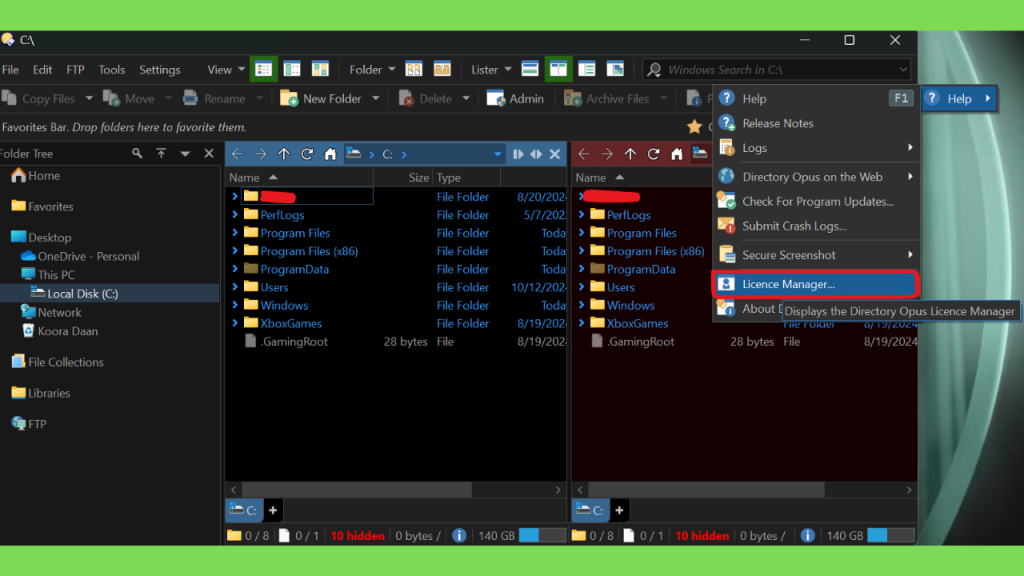Open the Edit menu
1024x576 pixels.
pyautogui.click(x=42, y=69)
